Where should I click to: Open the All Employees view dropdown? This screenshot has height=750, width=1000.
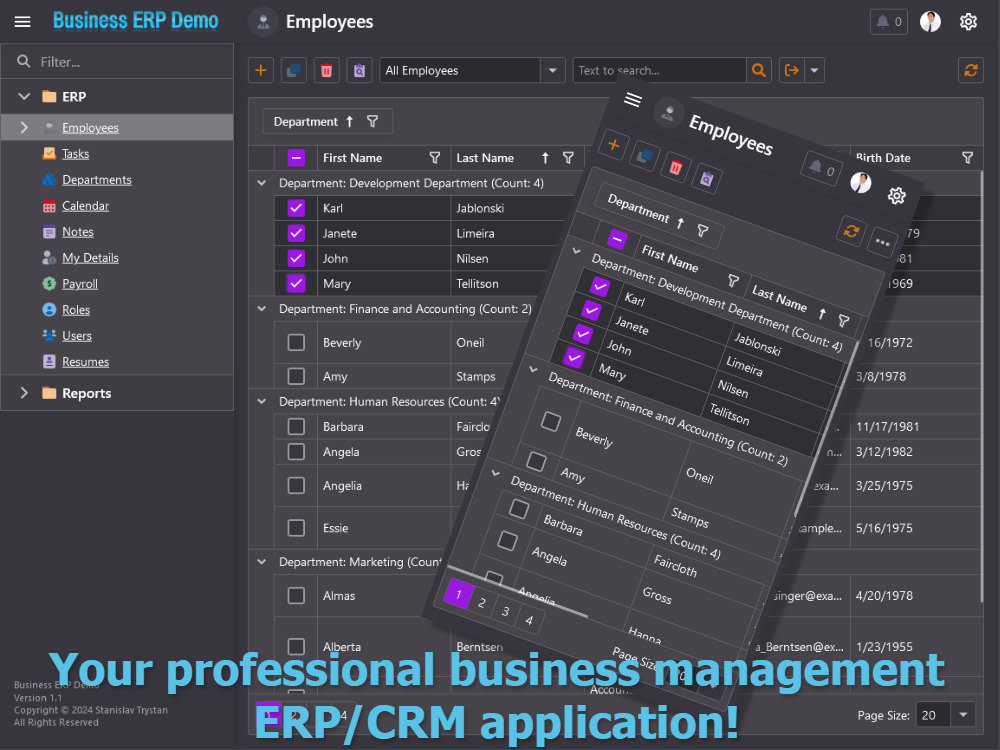tap(553, 70)
